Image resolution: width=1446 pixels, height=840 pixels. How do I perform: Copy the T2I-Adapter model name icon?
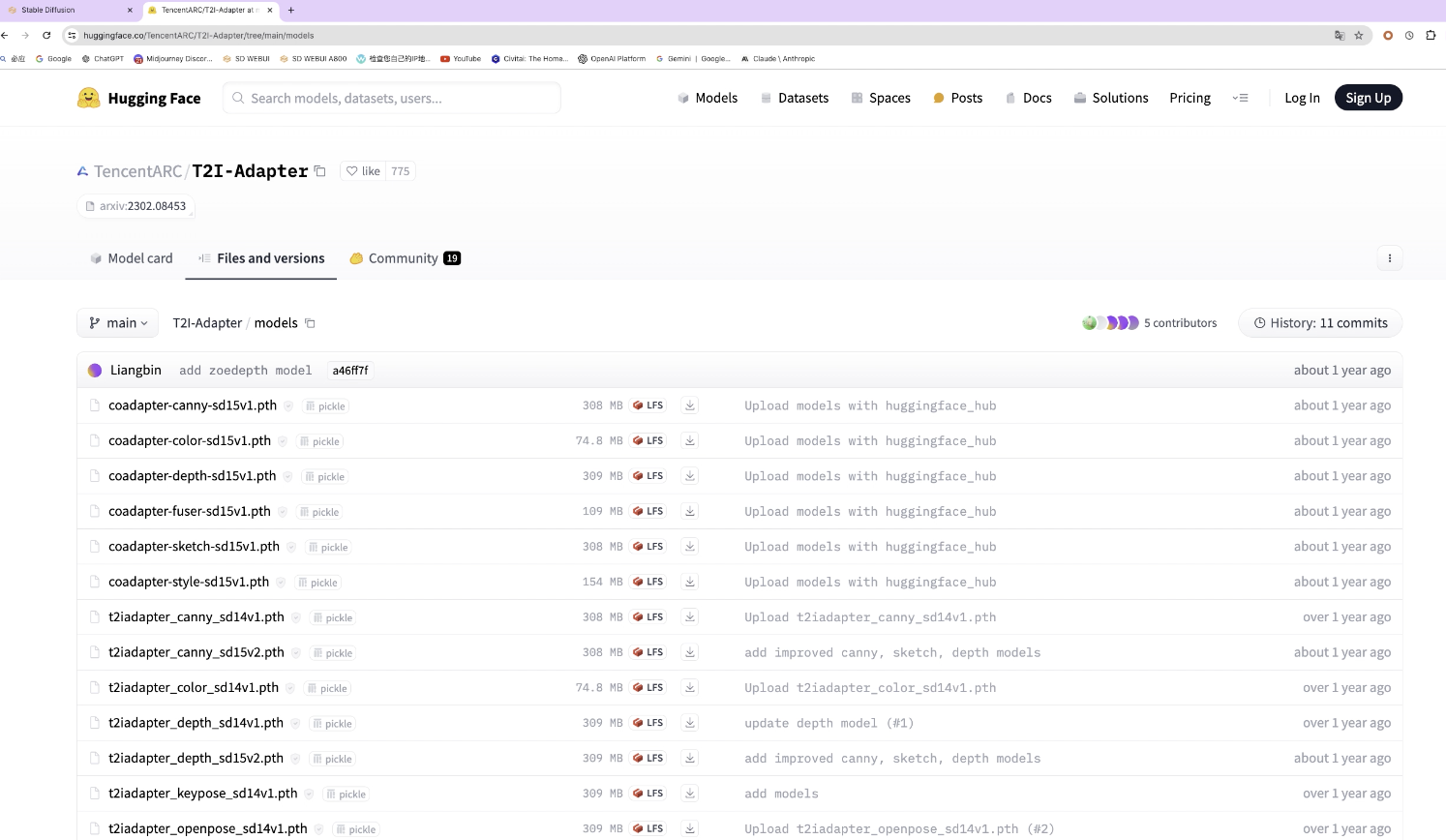click(x=320, y=171)
